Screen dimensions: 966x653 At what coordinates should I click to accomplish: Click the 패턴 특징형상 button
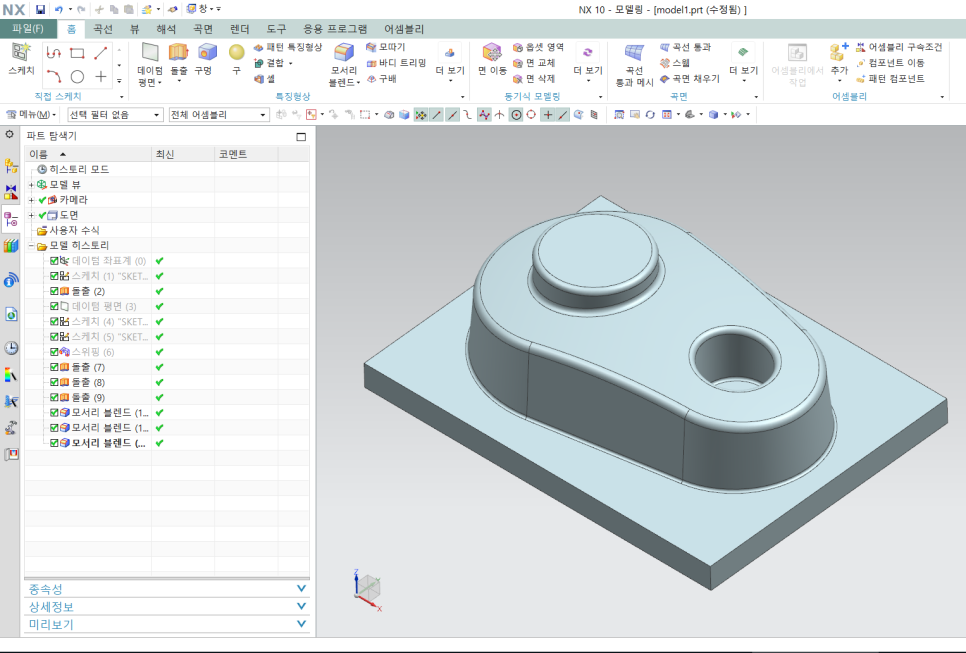(288, 47)
